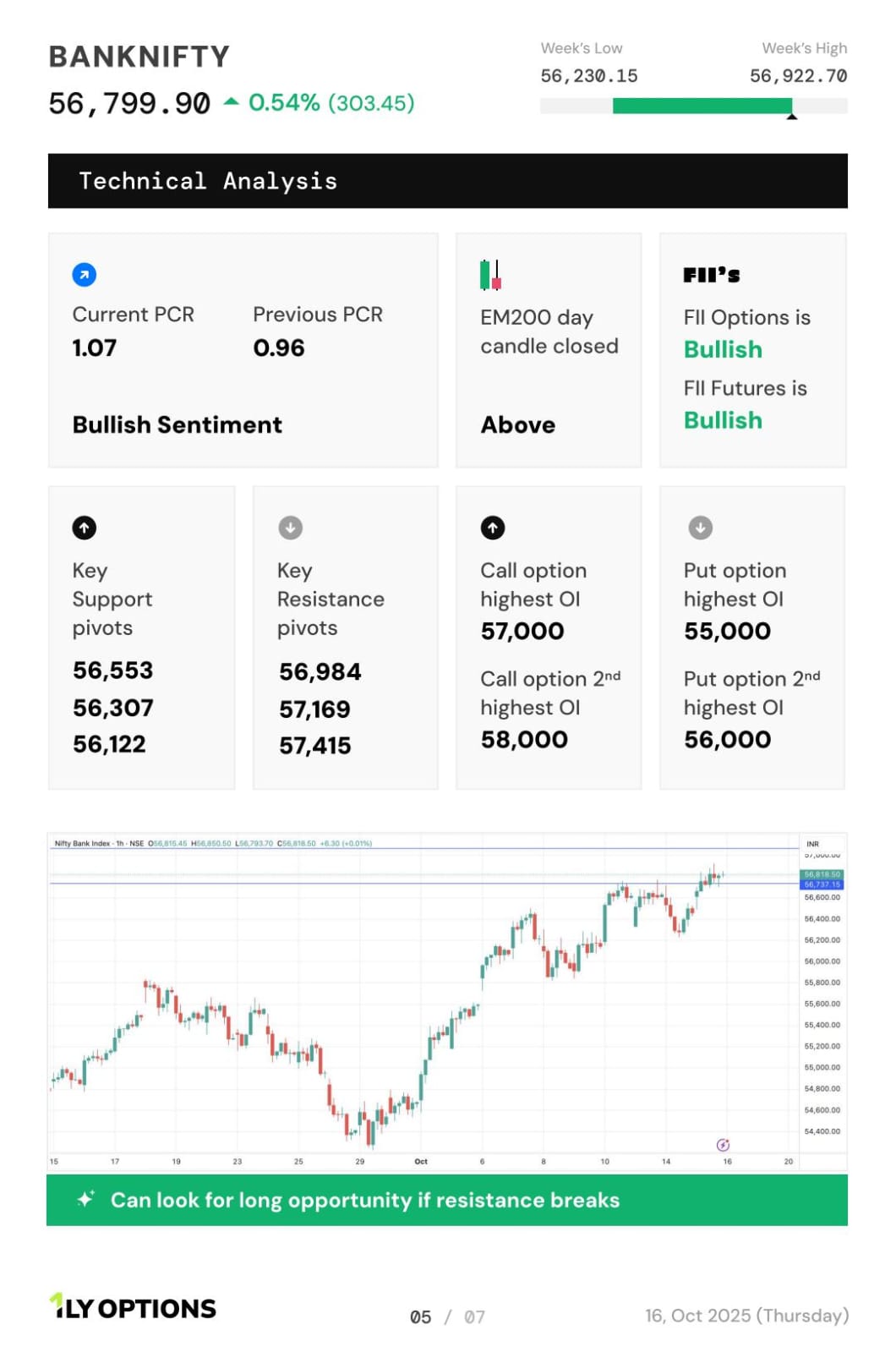Image resolution: width=896 pixels, height=1352 pixels.
Task: Click the green 56,818.50 price label on the chart
Action: [822, 874]
